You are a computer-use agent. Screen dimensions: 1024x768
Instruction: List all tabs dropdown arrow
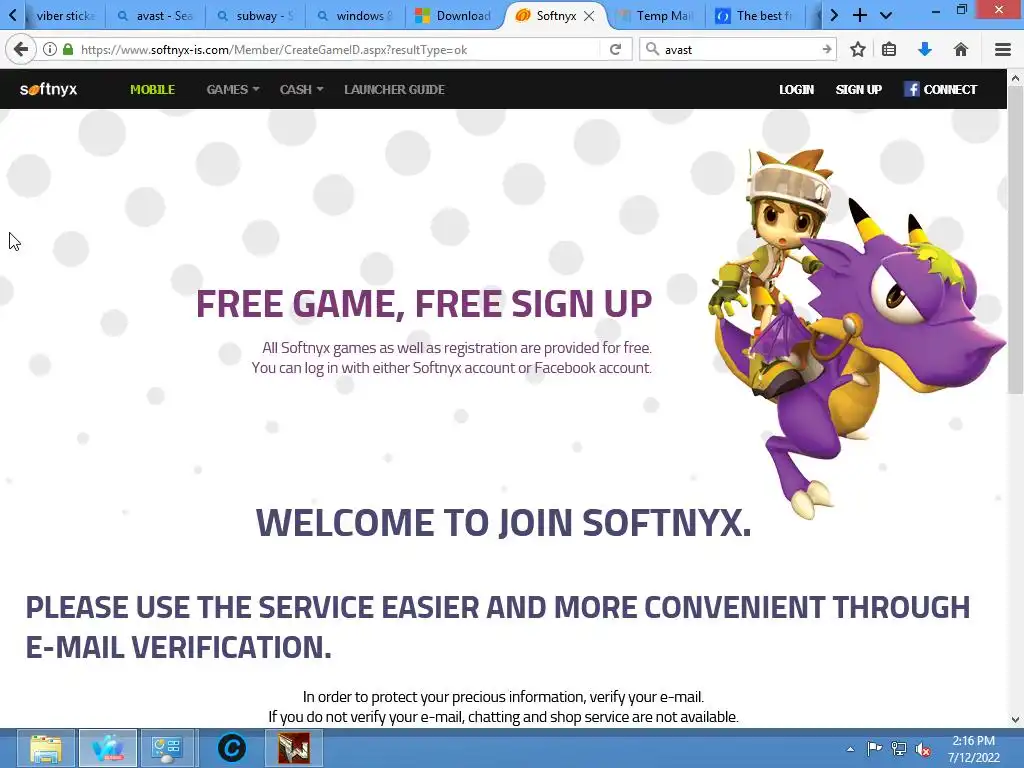pos(886,16)
